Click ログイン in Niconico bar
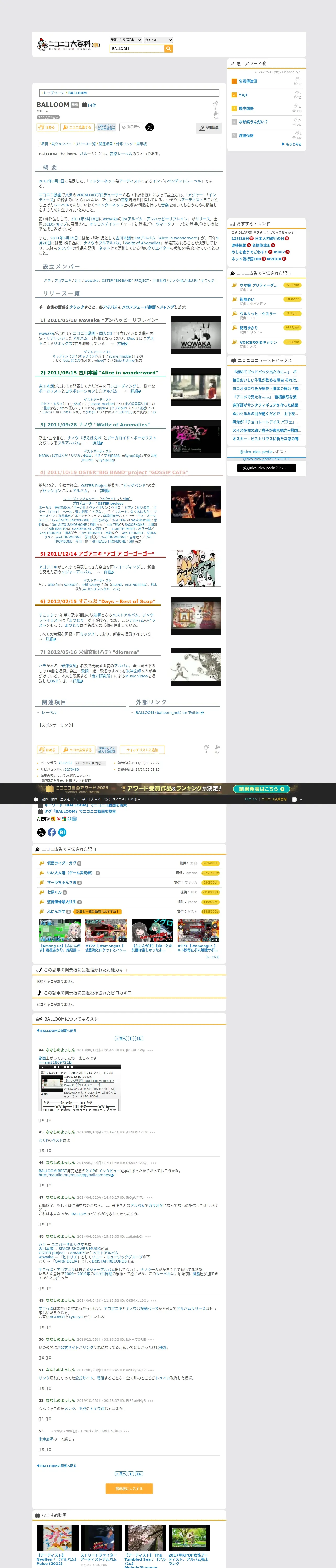Viewport: 336px width, 1568px height. click(251, 799)
